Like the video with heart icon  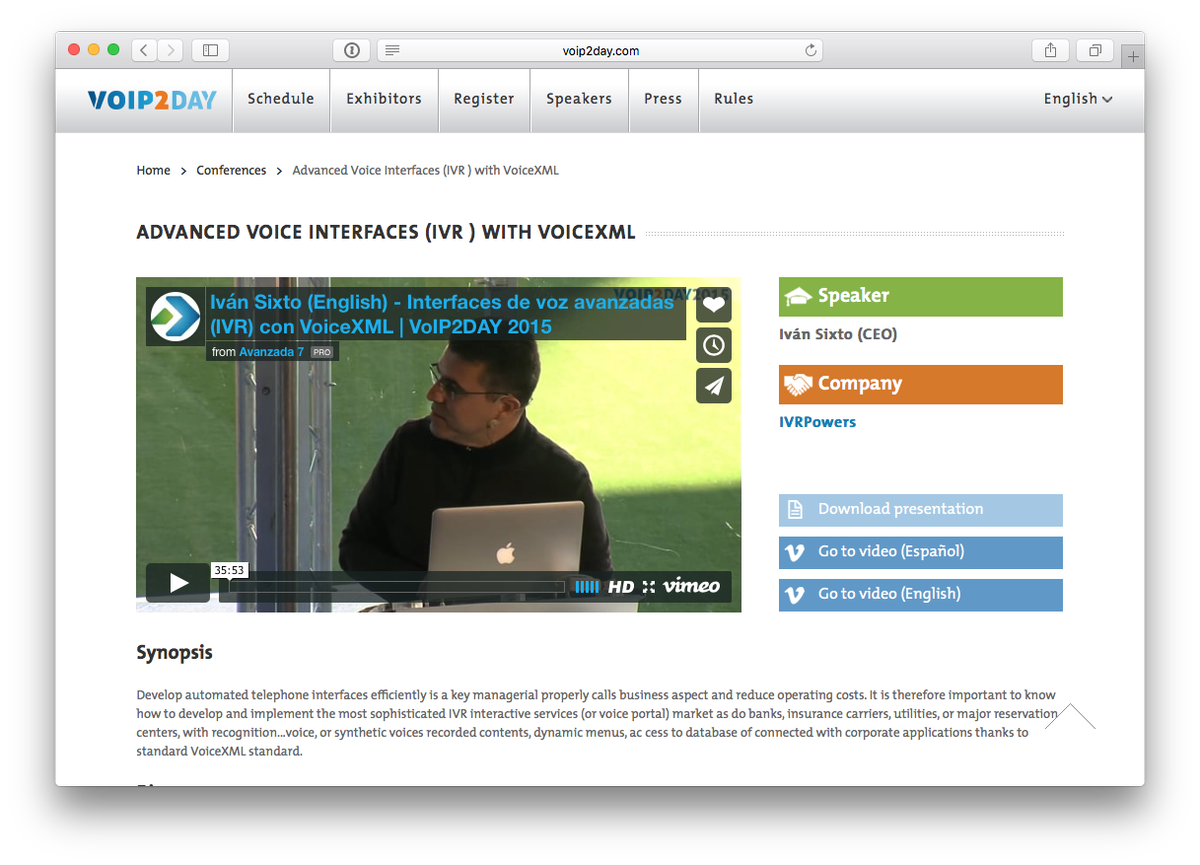pyautogui.click(x=714, y=305)
